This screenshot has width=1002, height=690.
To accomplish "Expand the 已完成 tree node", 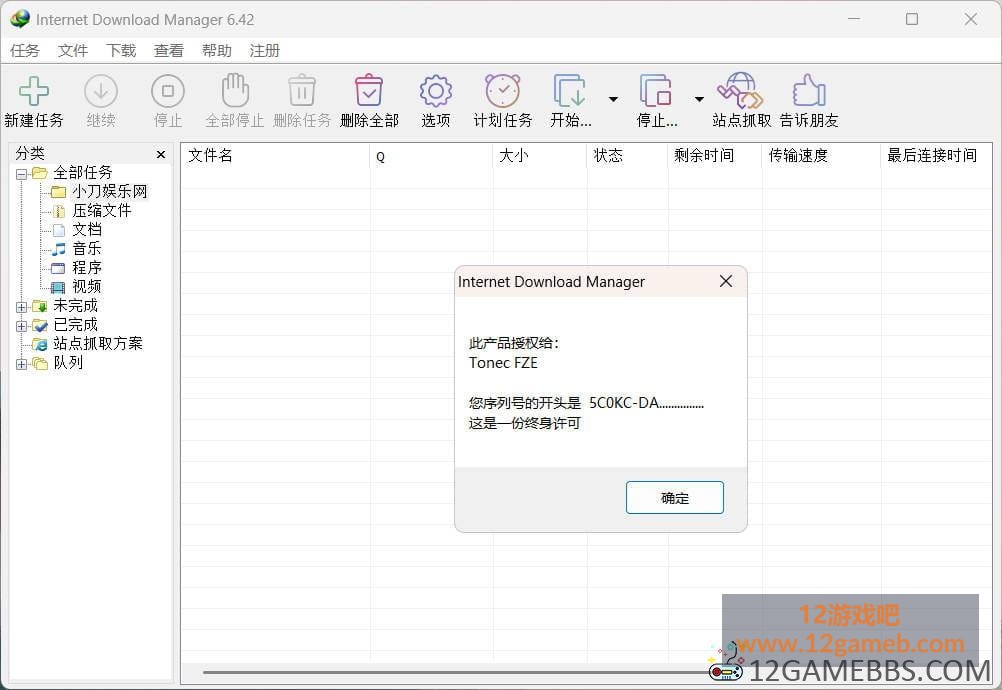I will [21, 326].
